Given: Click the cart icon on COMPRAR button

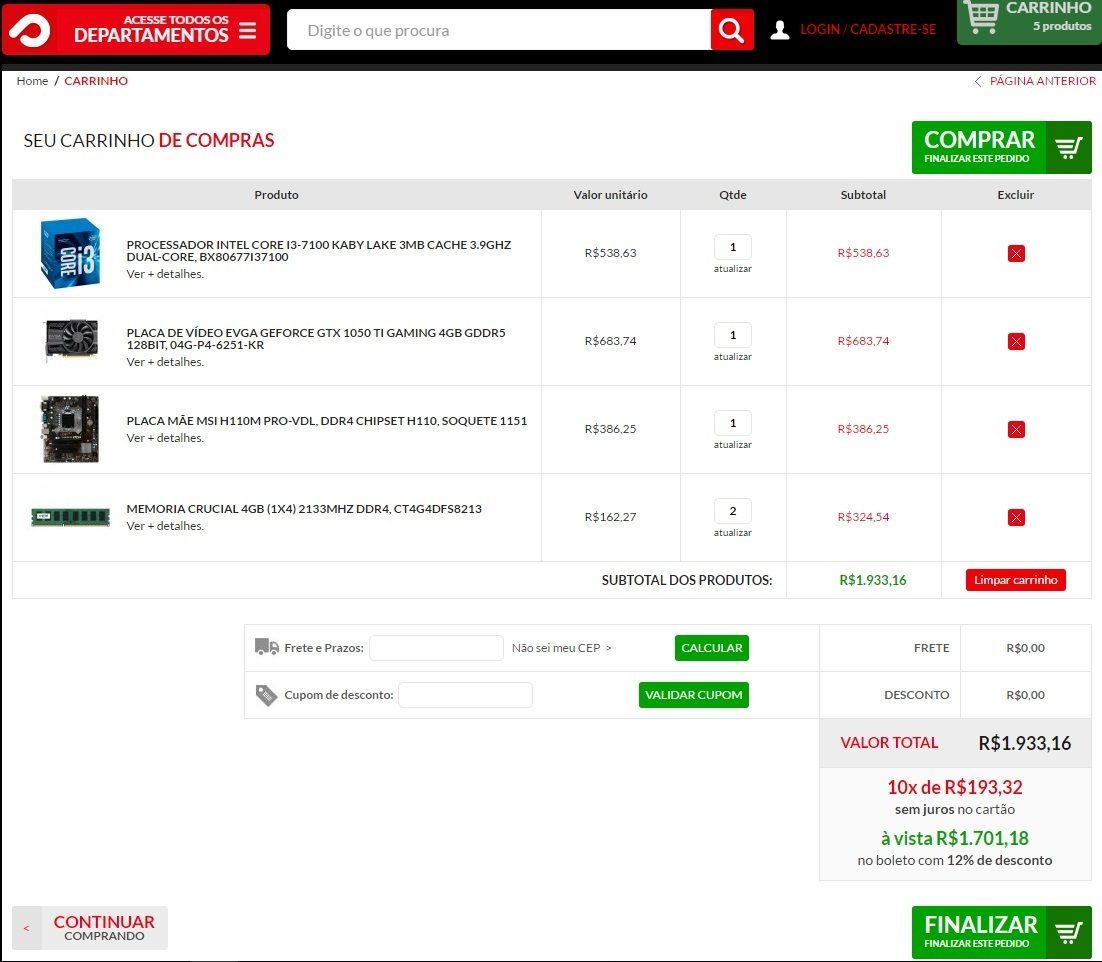Looking at the screenshot, I should pyautogui.click(x=1068, y=148).
